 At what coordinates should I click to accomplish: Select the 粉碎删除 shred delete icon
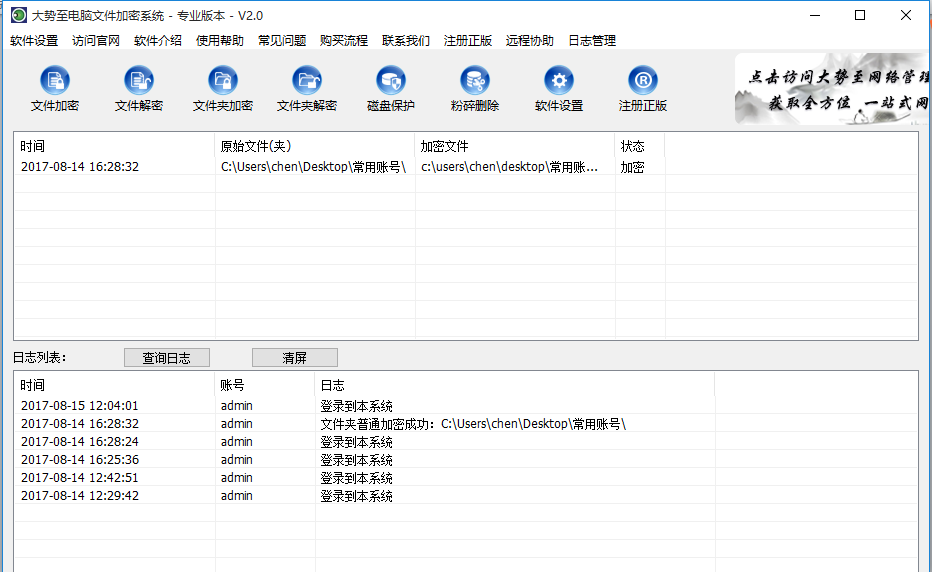tap(475, 82)
